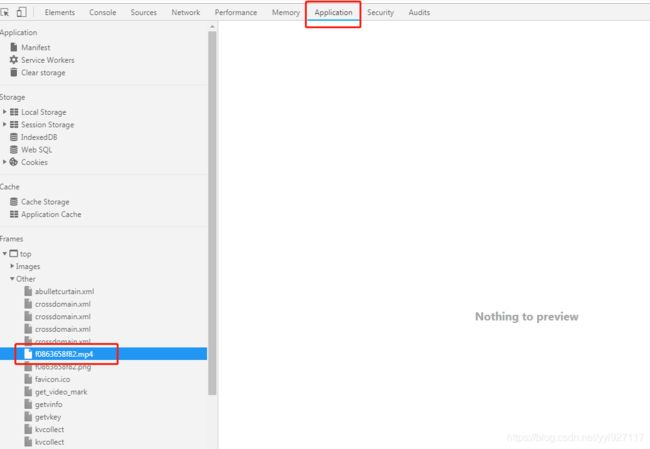Open the Performance tab
Viewport: 650px width, 449px height.
pos(235,12)
